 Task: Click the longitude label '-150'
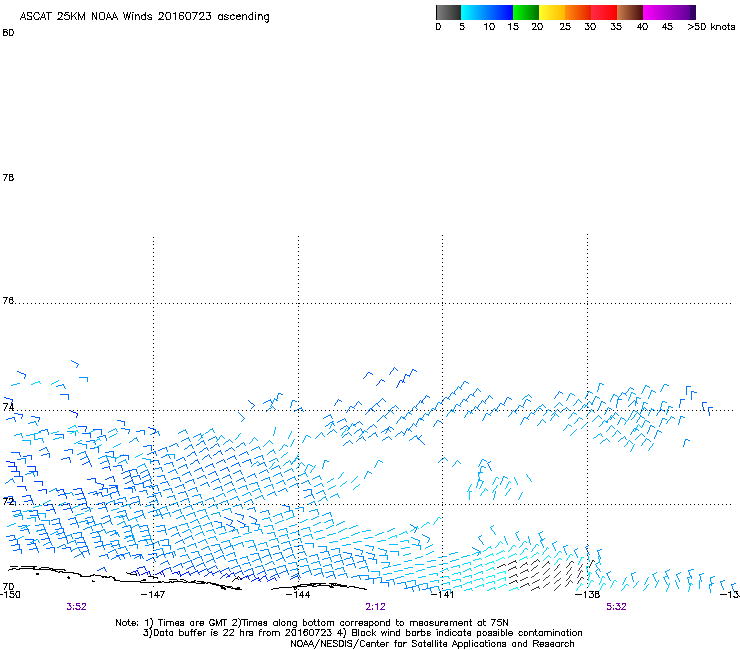[x=10, y=594]
